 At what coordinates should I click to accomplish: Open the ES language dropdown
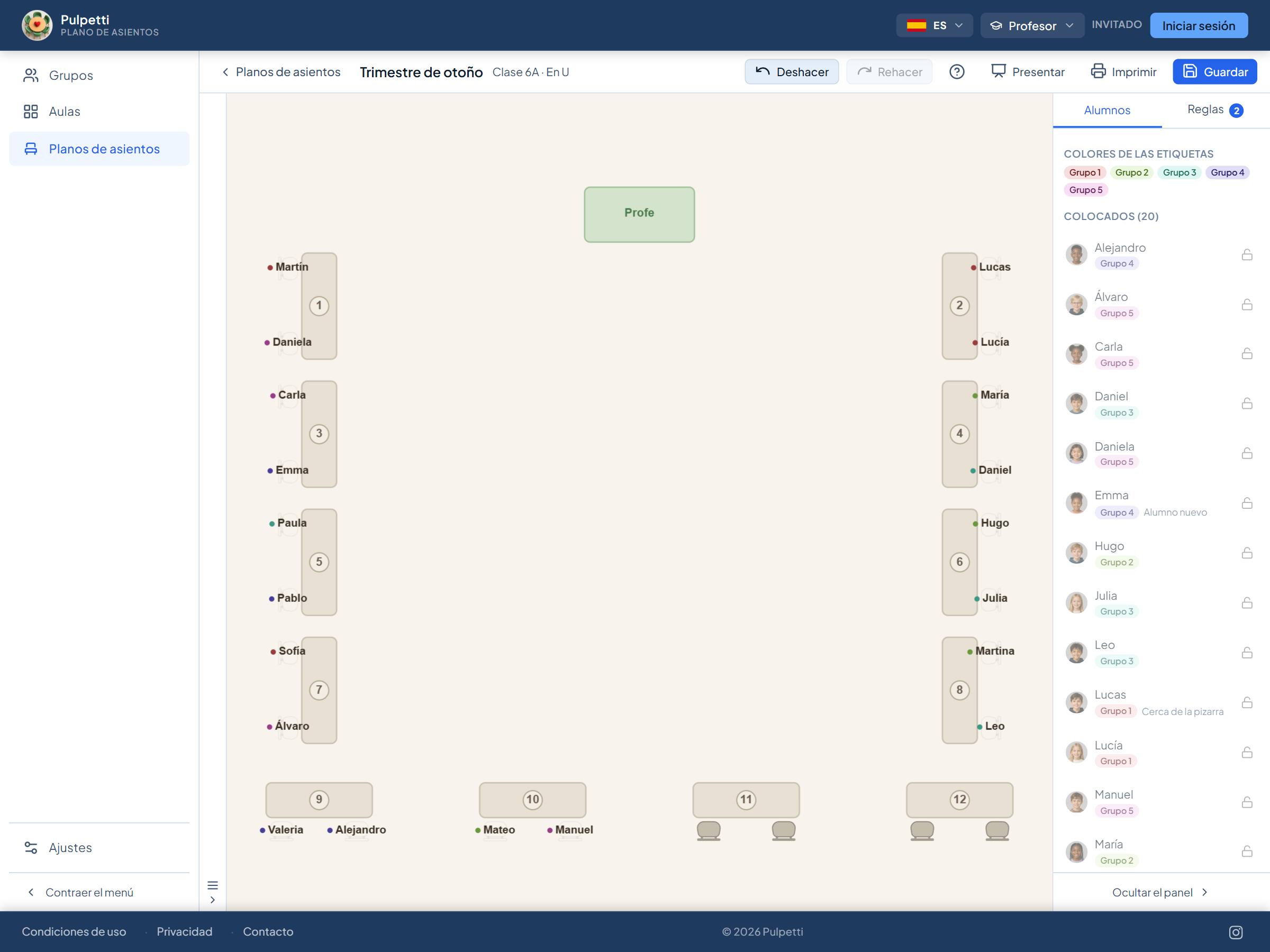click(934, 25)
